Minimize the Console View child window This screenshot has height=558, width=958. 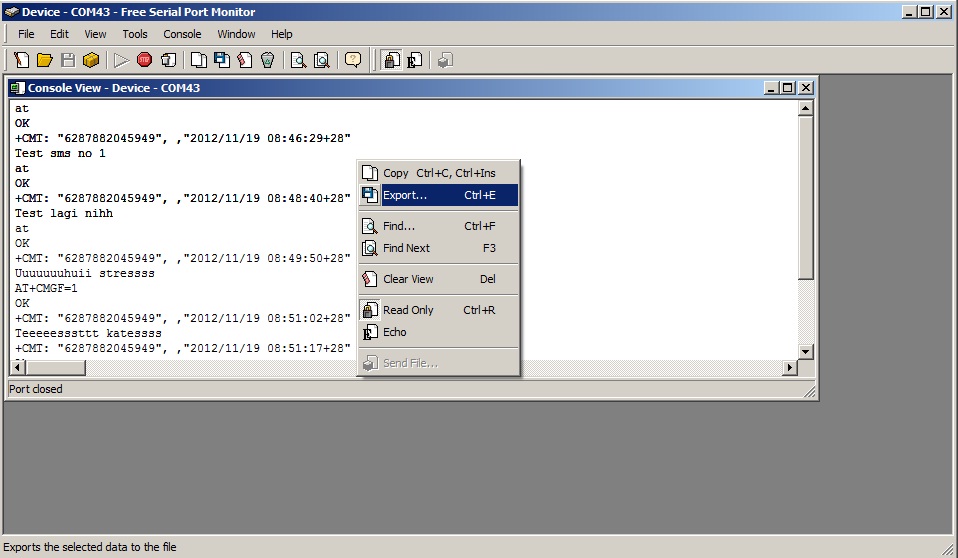tap(771, 88)
